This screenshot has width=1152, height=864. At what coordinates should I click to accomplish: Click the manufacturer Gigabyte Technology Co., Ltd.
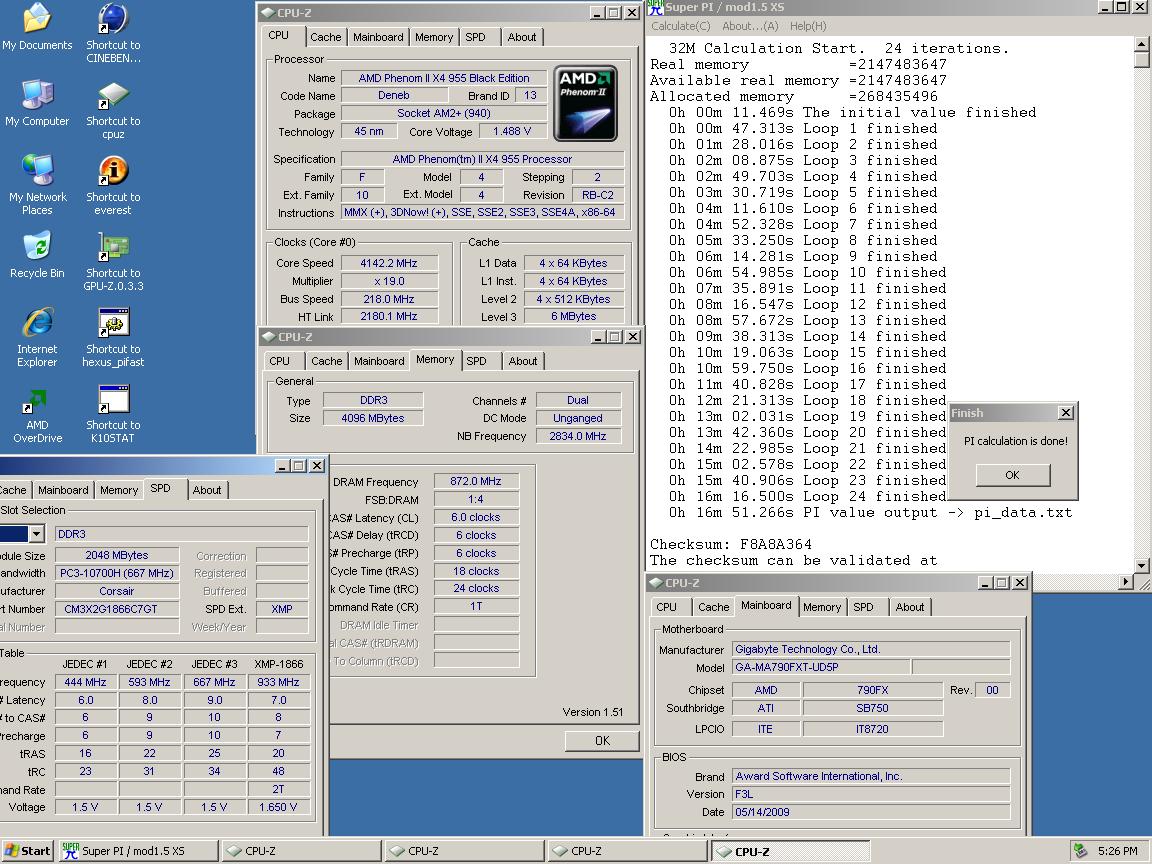tap(871, 649)
